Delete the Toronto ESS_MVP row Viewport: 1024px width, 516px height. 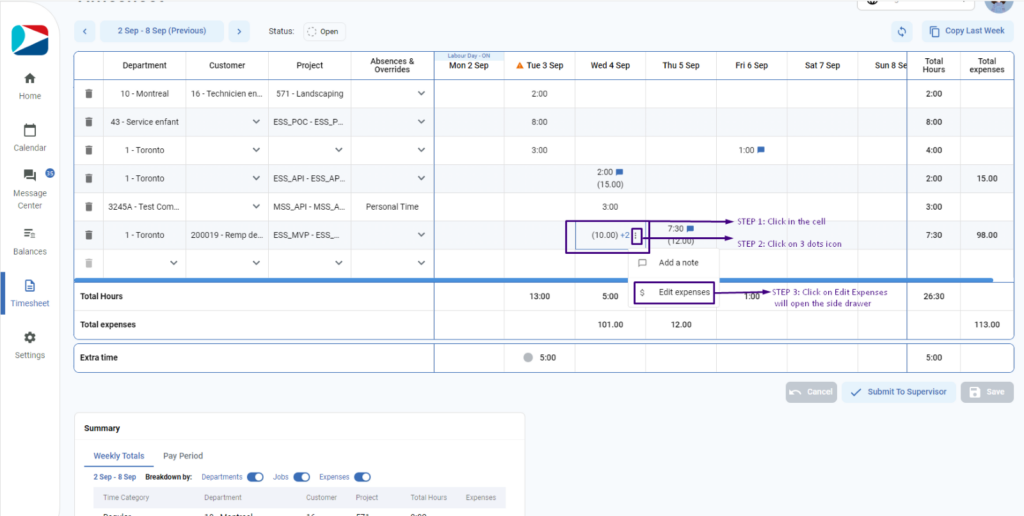pyautogui.click(x=89, y=234)
